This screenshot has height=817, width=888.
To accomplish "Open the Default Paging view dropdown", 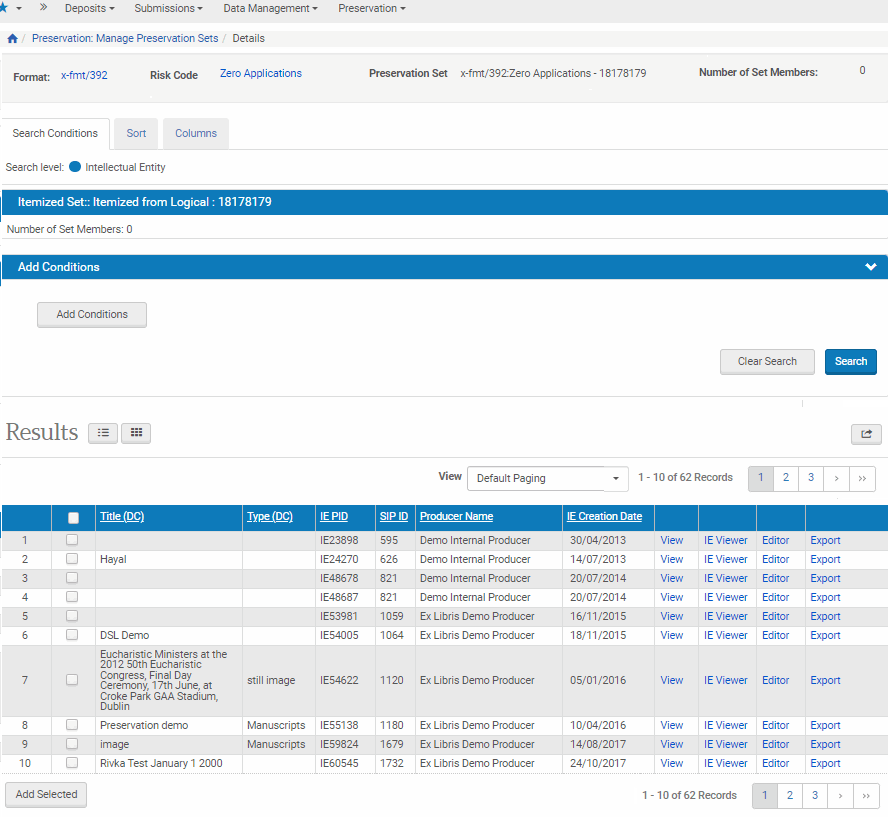I will pos(547,478).
